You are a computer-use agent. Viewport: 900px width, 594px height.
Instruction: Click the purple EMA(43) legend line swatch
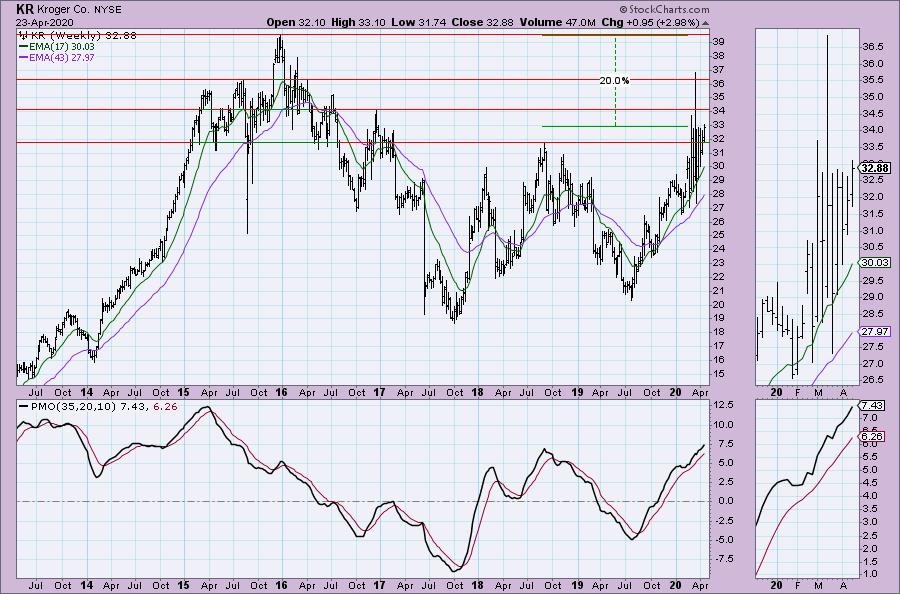pos(23,57)
